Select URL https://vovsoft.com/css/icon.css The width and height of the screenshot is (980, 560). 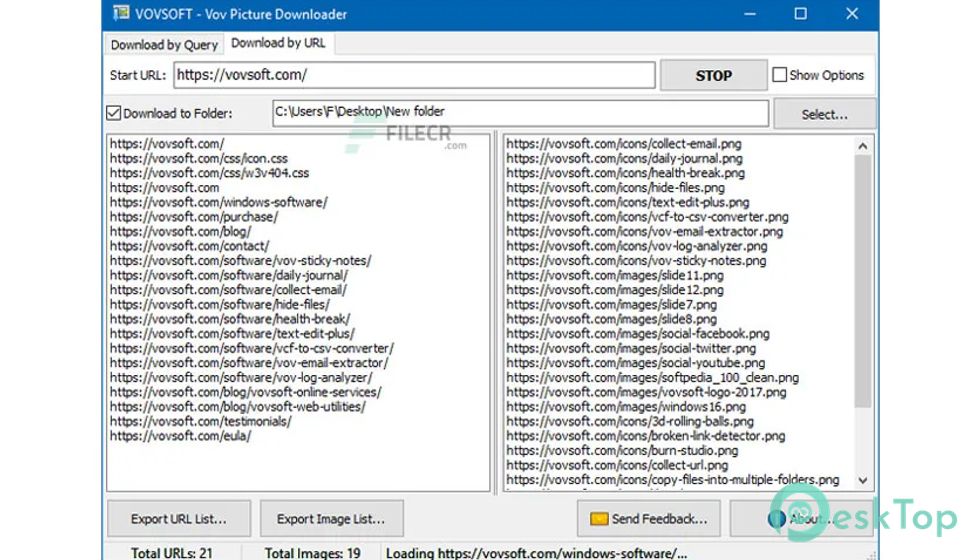[x=199, y=159]
